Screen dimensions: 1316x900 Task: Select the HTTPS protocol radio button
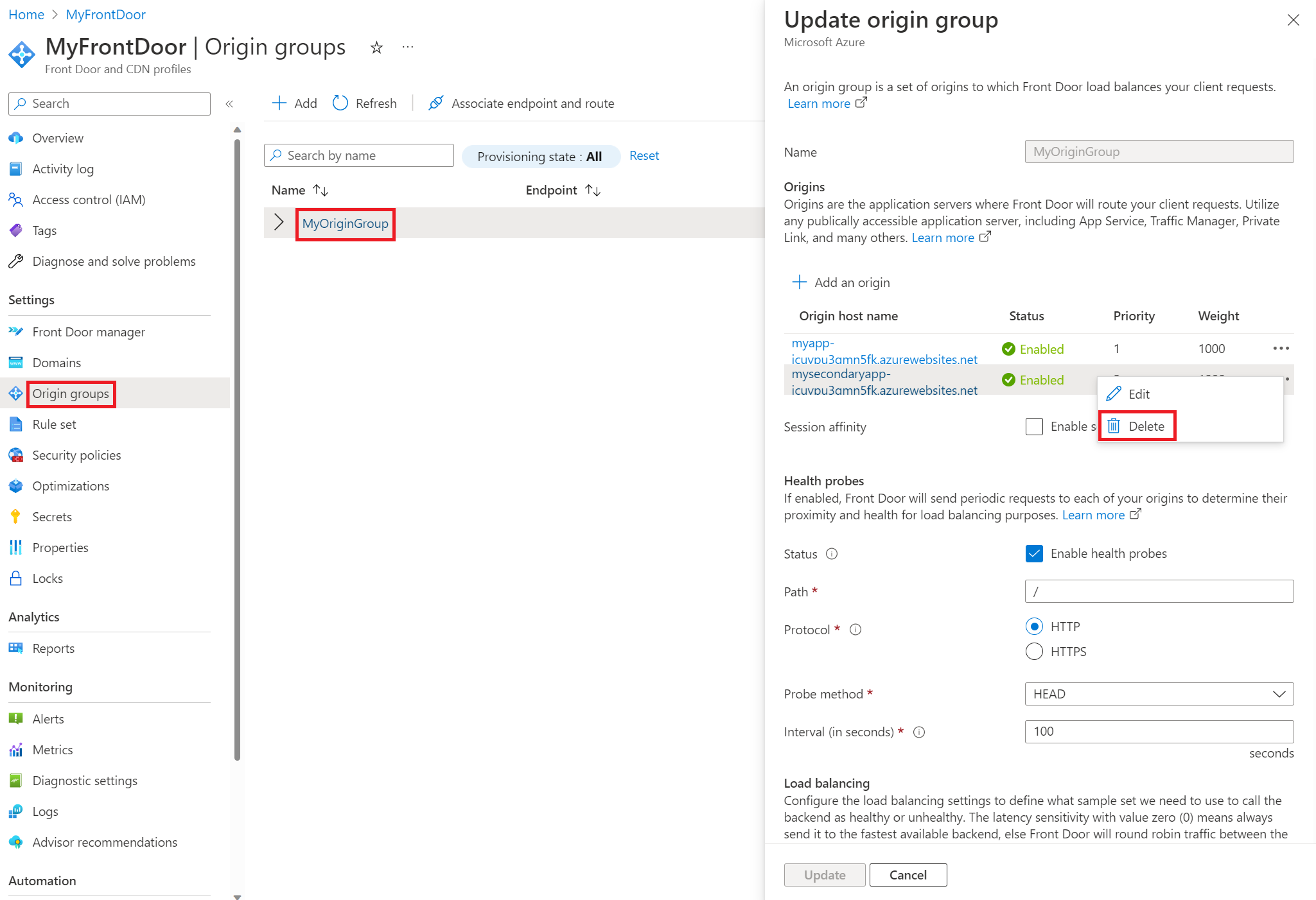point(1034,651)
